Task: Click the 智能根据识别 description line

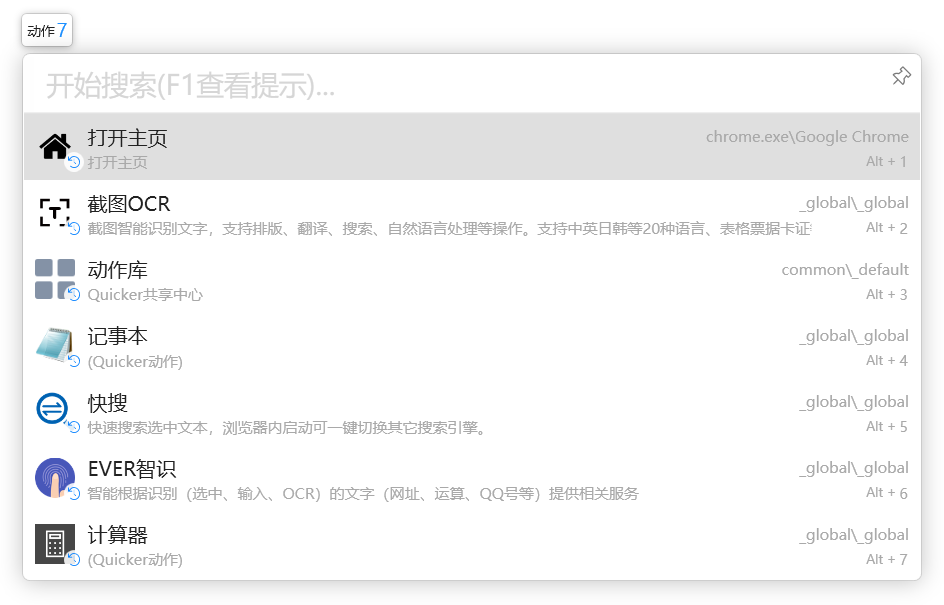Action: pyautogui.click(x=363, y=494)
